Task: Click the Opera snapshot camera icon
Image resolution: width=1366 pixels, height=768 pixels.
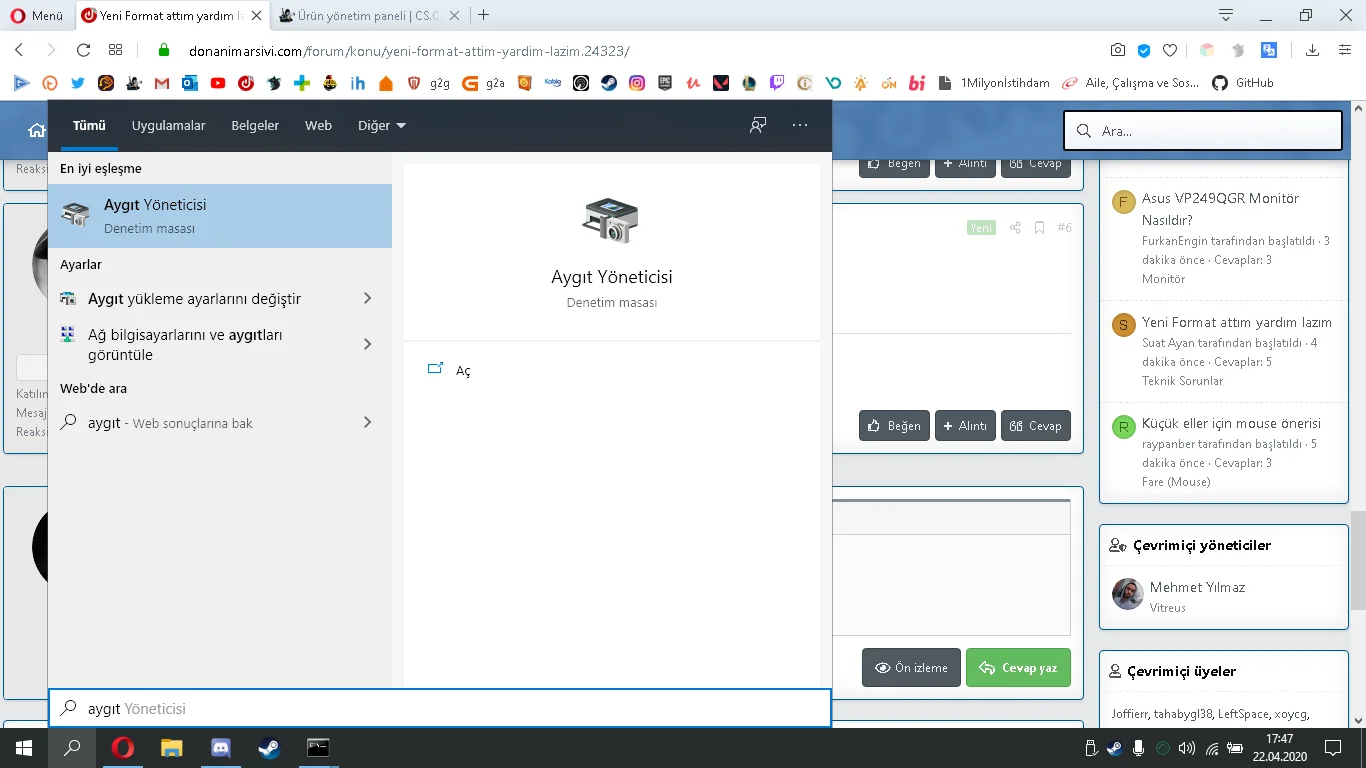Action: [x=1118, y=50]
